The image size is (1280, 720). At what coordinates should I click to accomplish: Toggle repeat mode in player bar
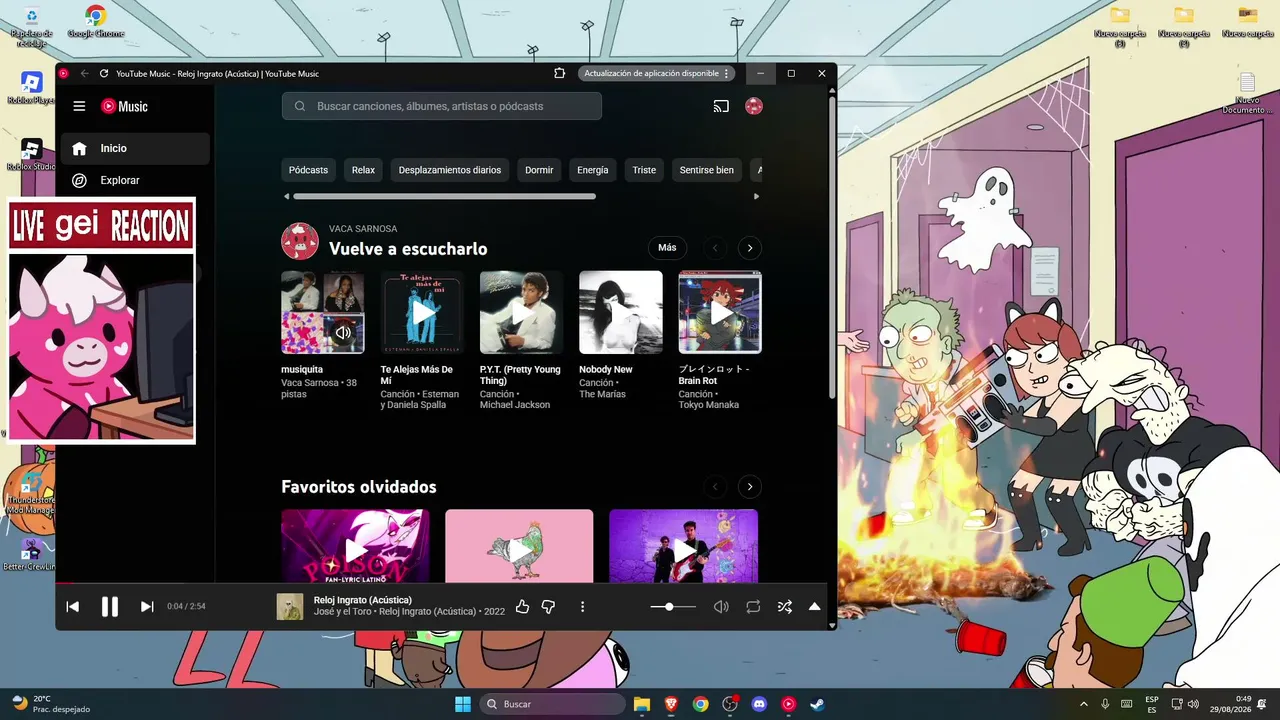click(x=753, y=606)
